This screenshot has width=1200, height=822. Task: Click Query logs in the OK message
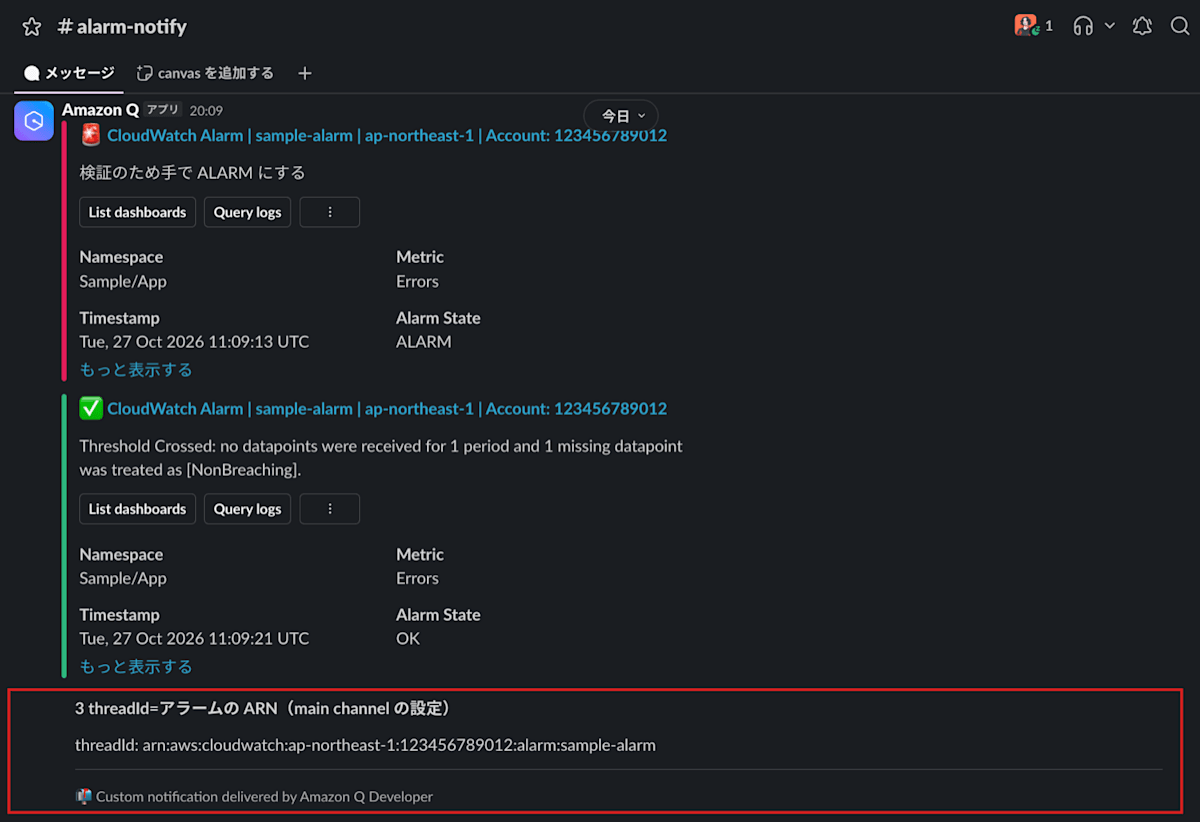tap(248, 509)
